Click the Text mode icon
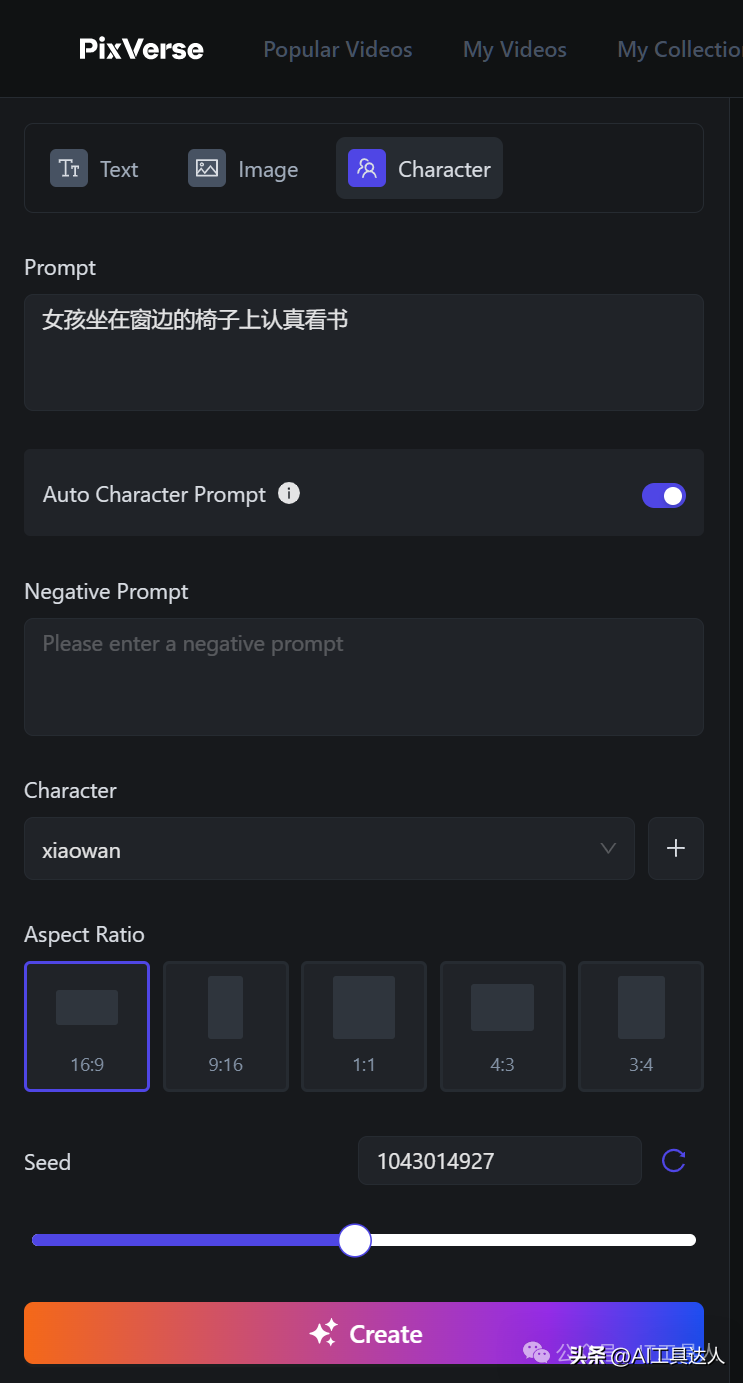Screen dimensions: 743x1383 pos(69,168)
